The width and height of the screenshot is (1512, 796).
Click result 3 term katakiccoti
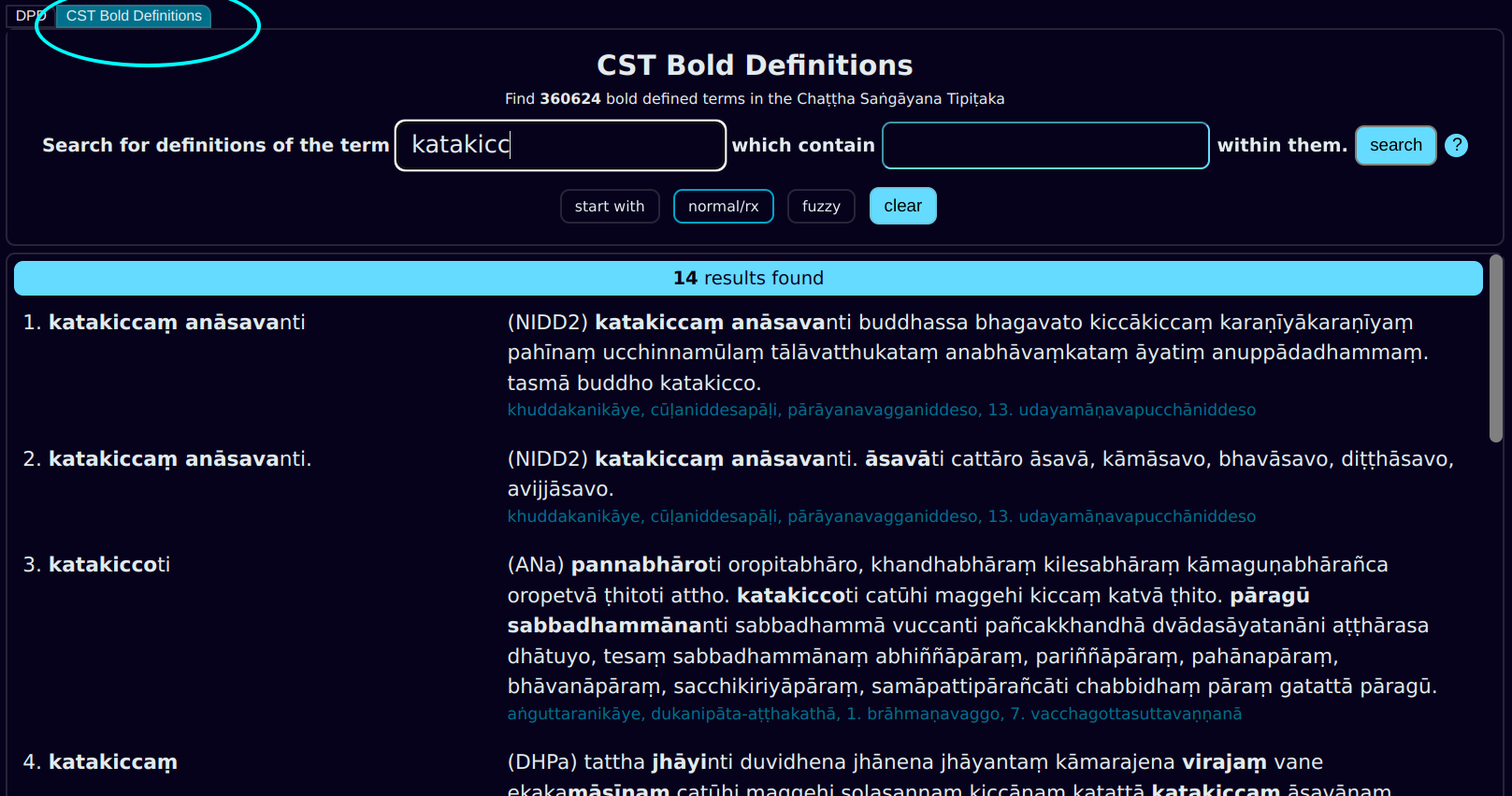tap(108, 565)
